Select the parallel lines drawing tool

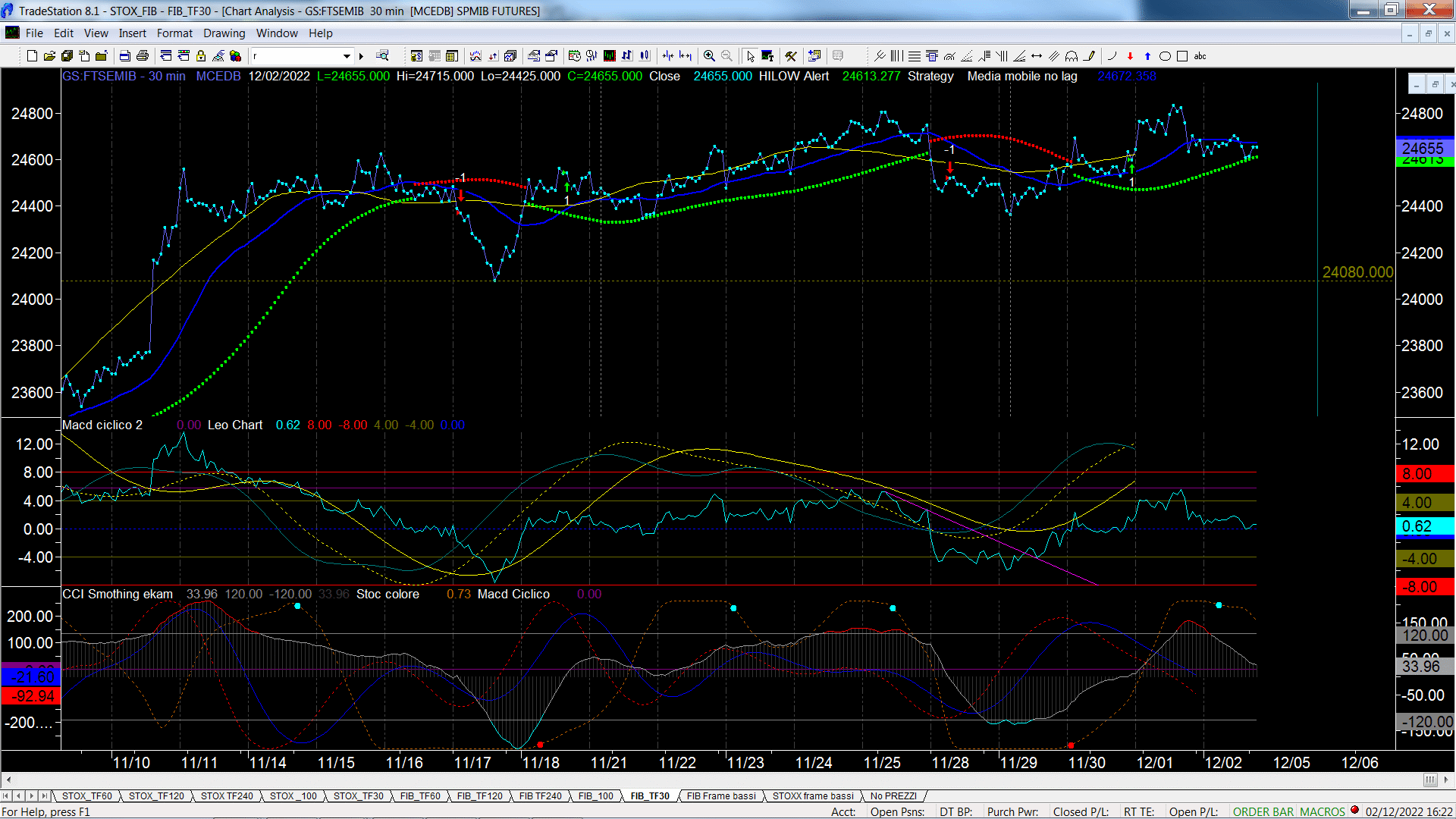[x=1054, y=56]
